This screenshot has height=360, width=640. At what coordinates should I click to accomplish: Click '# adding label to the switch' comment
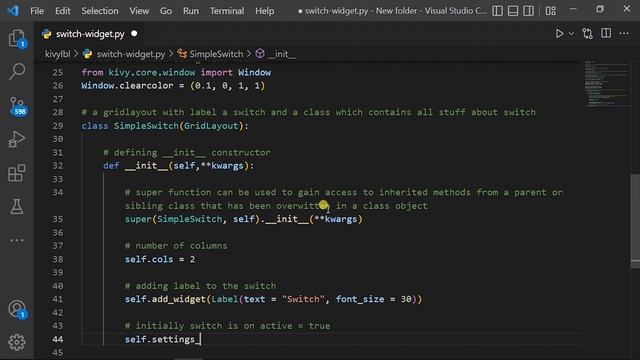click(200, 286)
